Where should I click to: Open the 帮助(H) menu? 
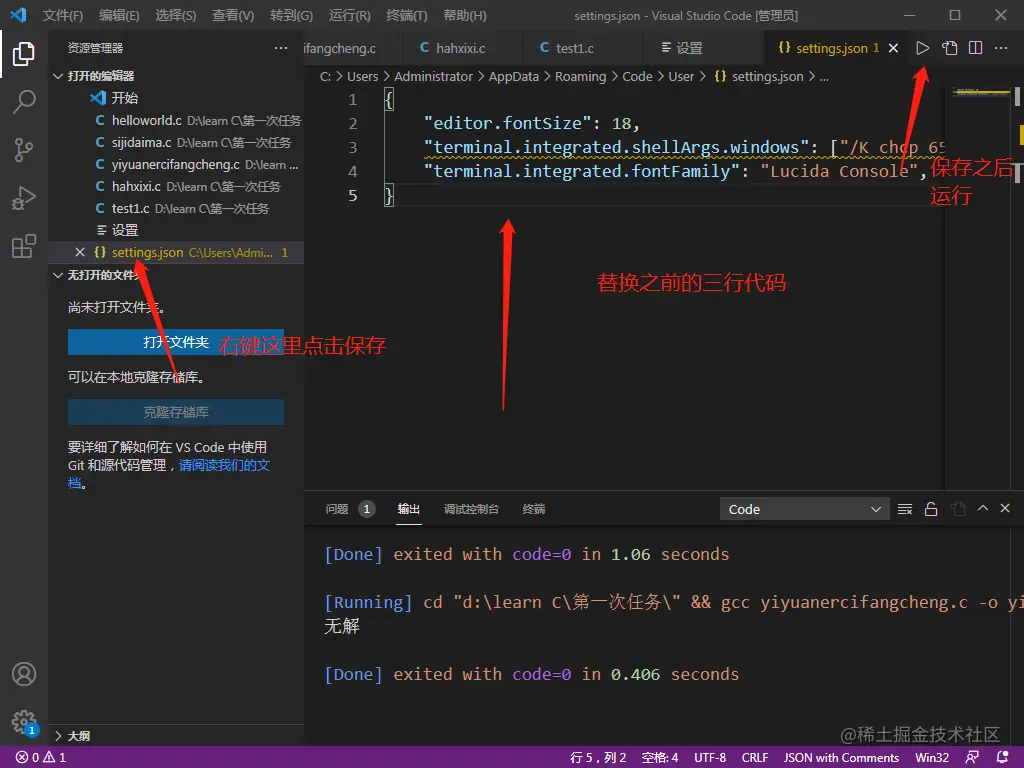[x=464, y=15]
